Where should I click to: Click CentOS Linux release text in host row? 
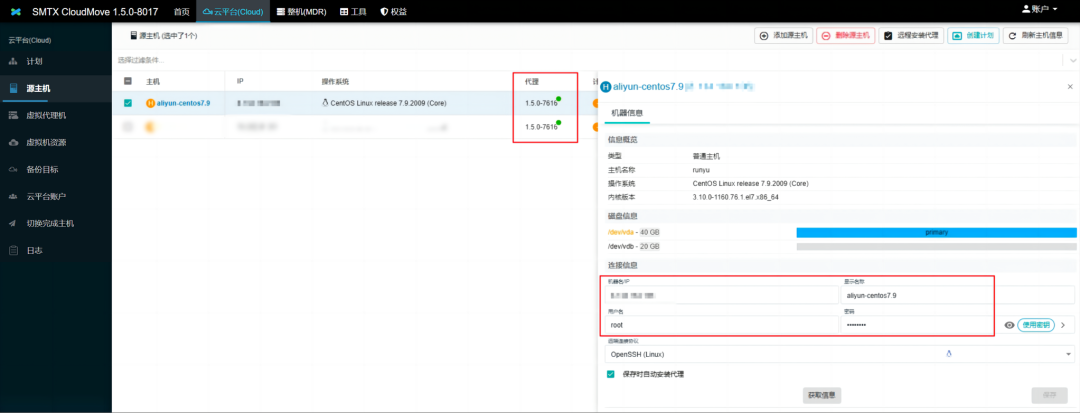pos(388,103)
